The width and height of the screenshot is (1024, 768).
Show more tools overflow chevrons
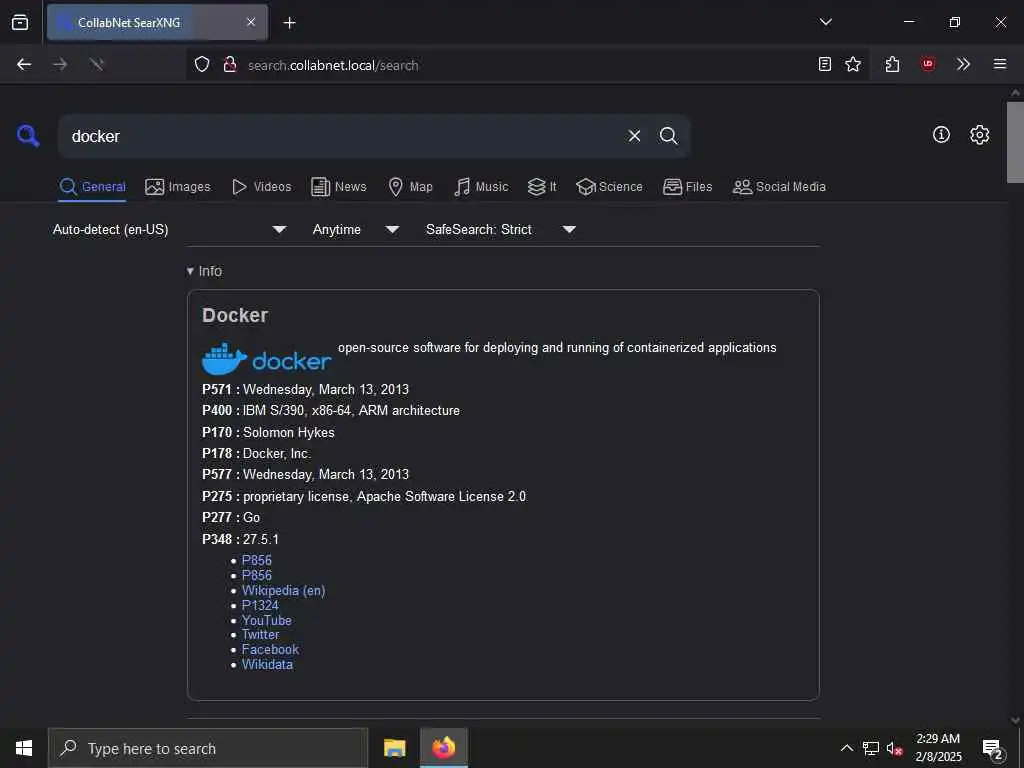point(963,64)
